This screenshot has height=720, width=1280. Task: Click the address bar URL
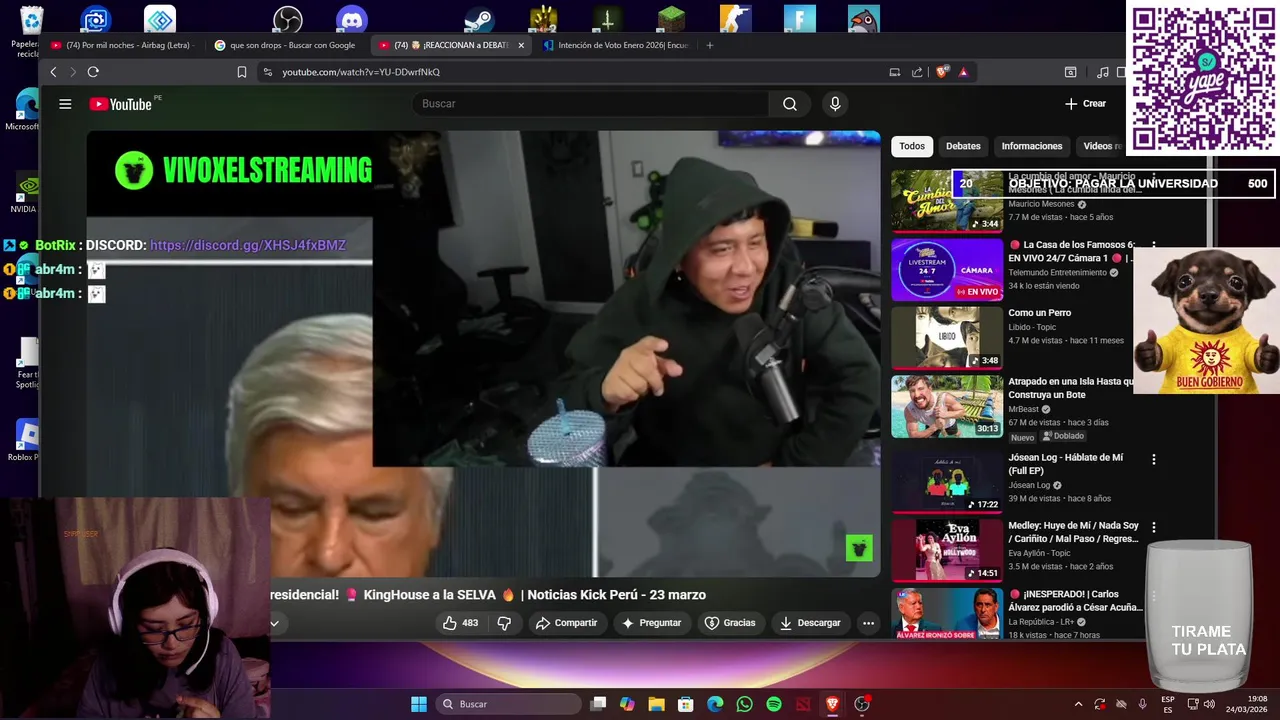361,72
